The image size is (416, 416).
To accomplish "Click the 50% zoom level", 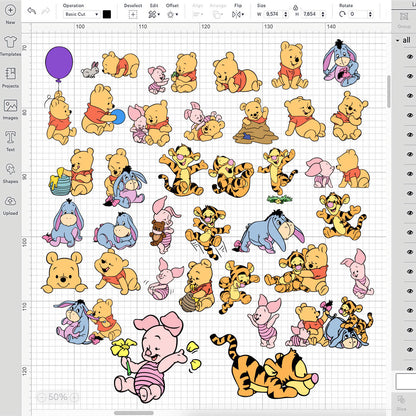I will pyautogui.click(x=58, y=397).
